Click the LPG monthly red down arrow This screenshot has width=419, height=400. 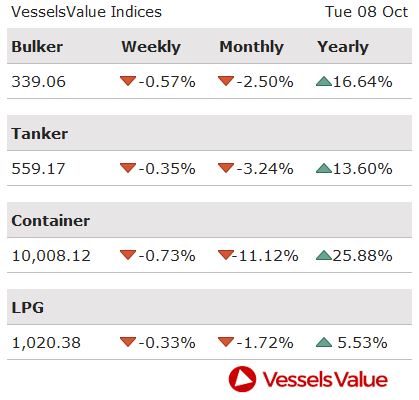(226, 342)
